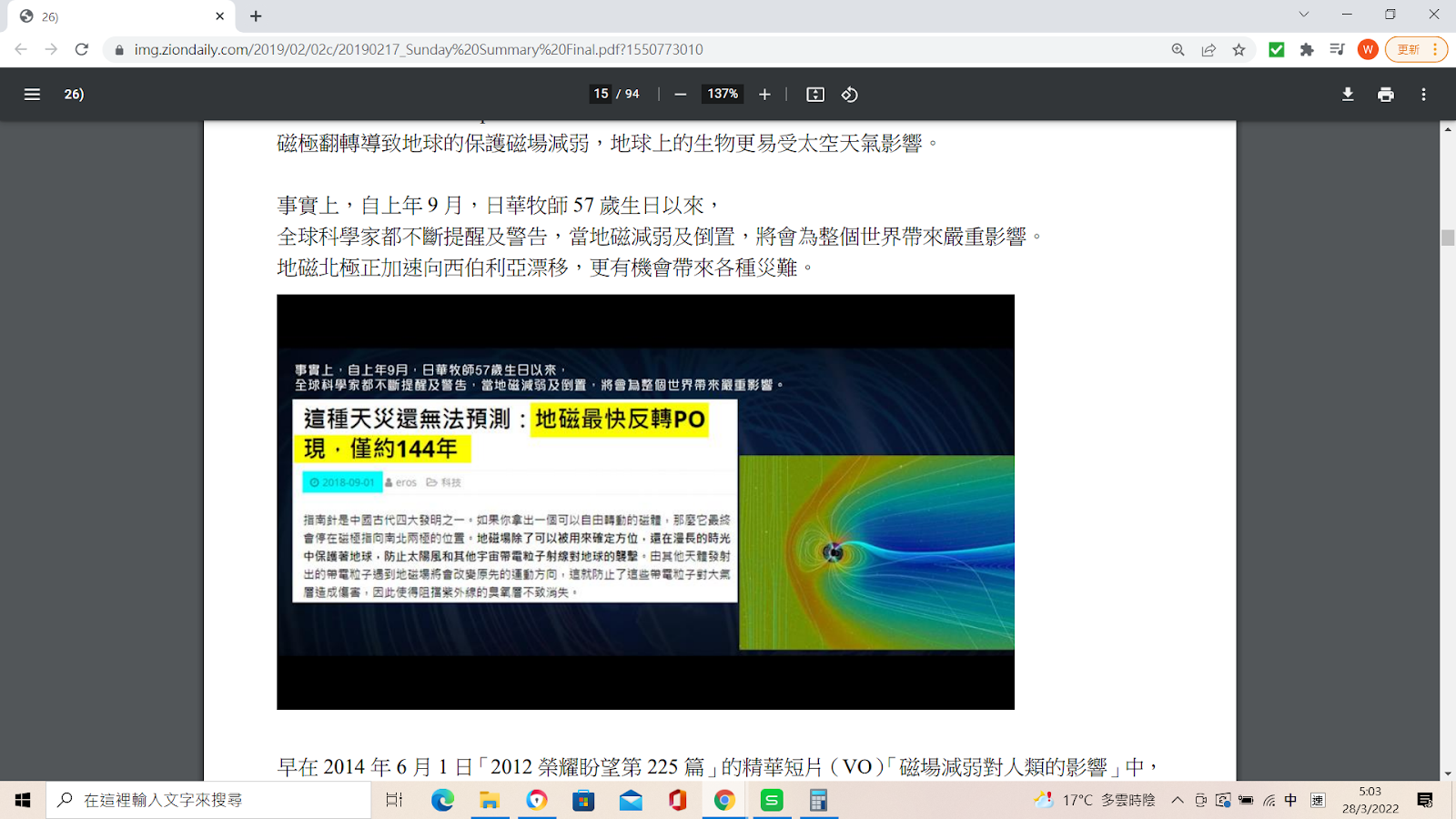This screenshot has width=1456, height=819.
Task: View site security information lock
Action: (118, 50)
